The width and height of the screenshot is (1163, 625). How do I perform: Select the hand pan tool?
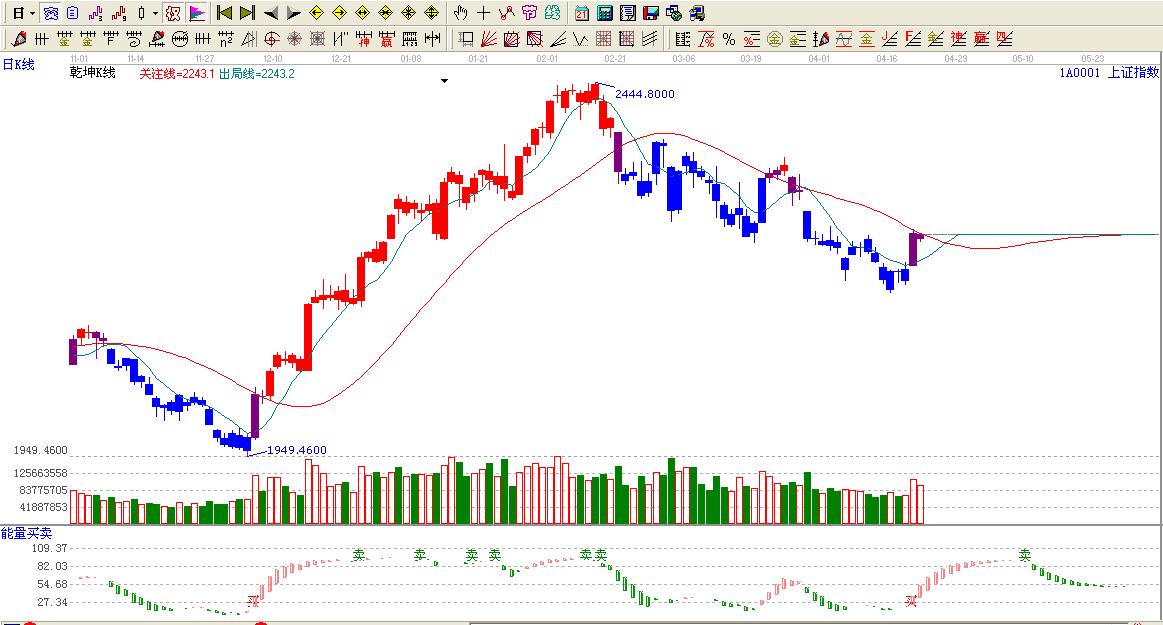(460, 13)
